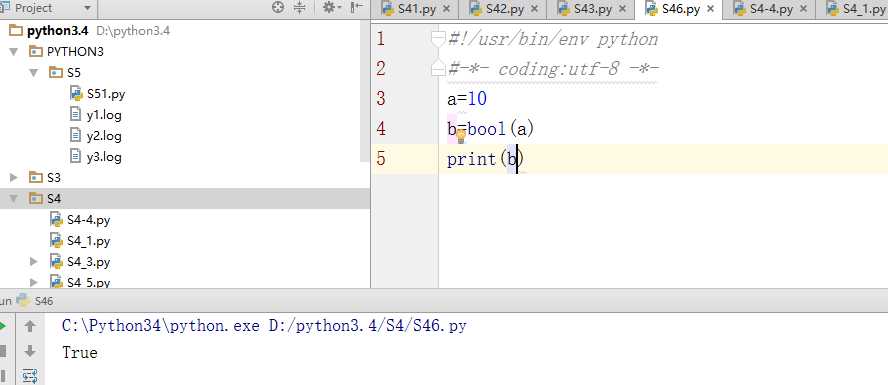Close the S41.py tab

coord(446,9)
